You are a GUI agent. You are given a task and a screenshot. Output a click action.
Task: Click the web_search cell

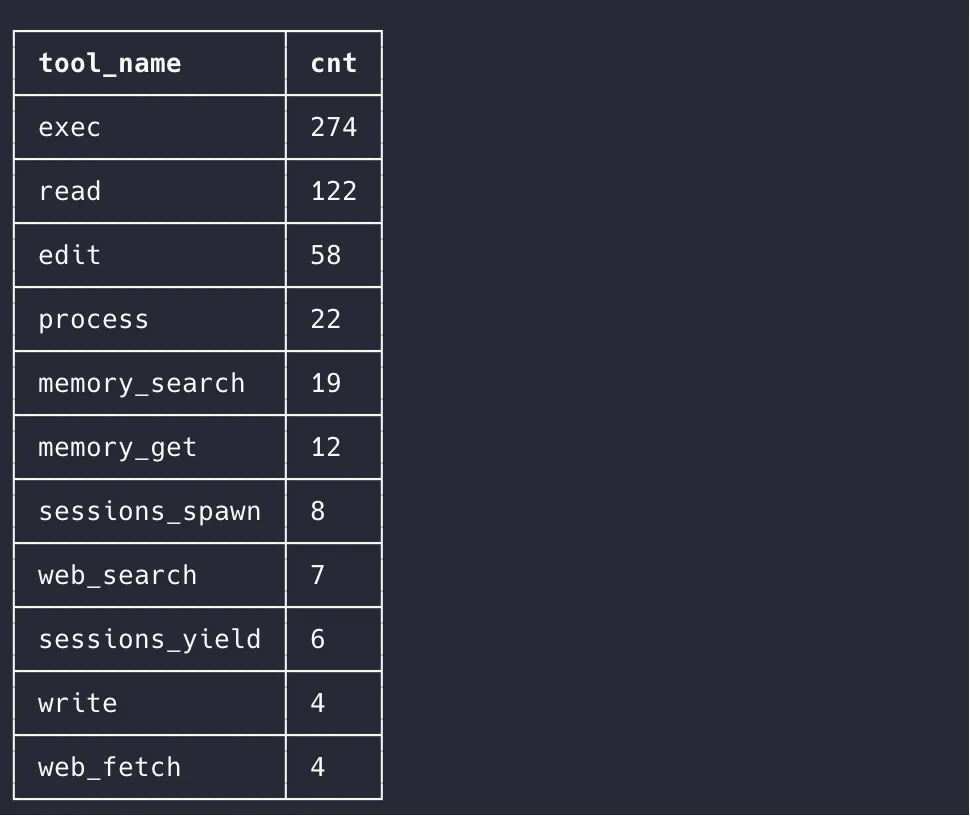(117, 576)
